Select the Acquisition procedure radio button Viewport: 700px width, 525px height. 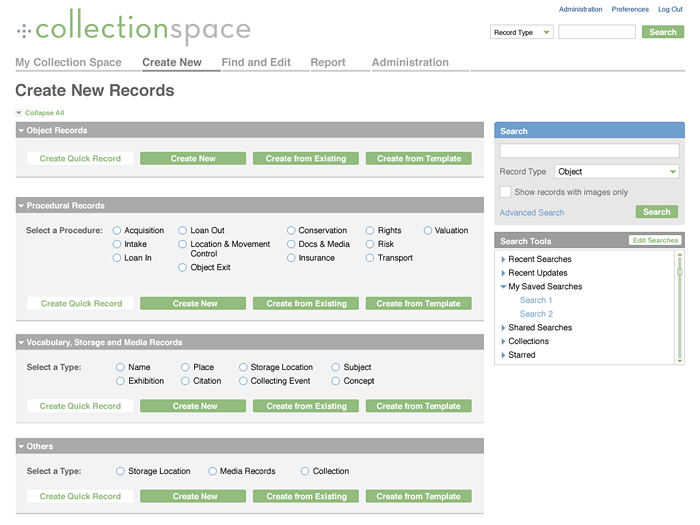click(x=117, y=230)
